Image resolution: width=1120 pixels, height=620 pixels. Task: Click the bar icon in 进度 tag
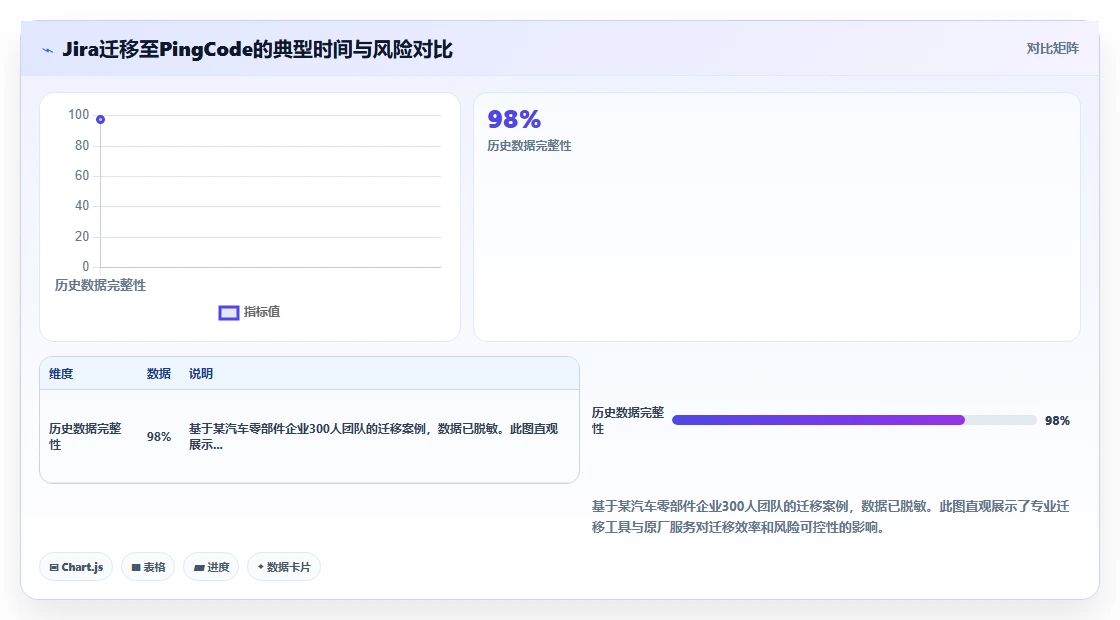tap(199, 568)
